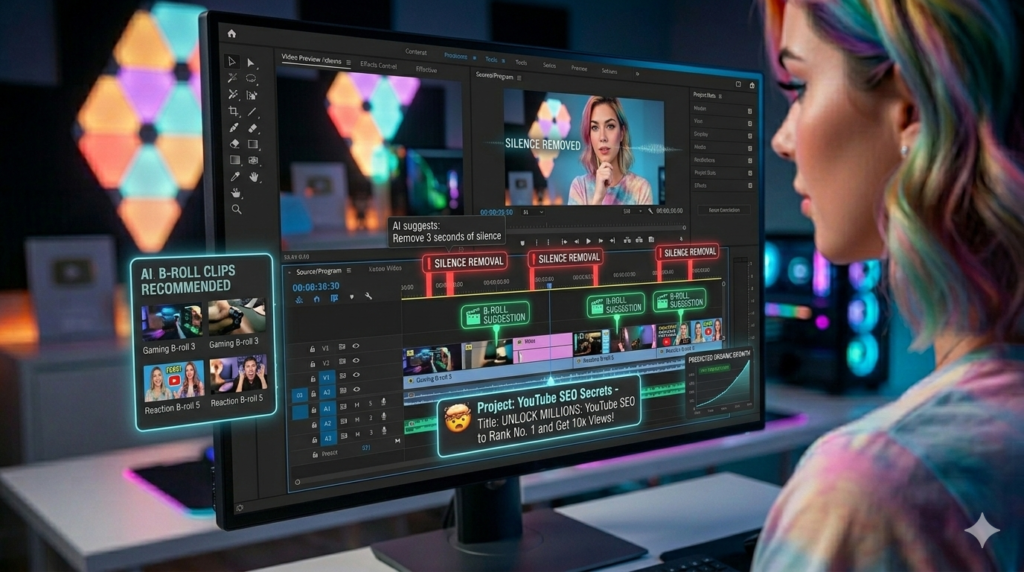
Task: Click the Home icon above the toolbar
Action: pos(231,33)
